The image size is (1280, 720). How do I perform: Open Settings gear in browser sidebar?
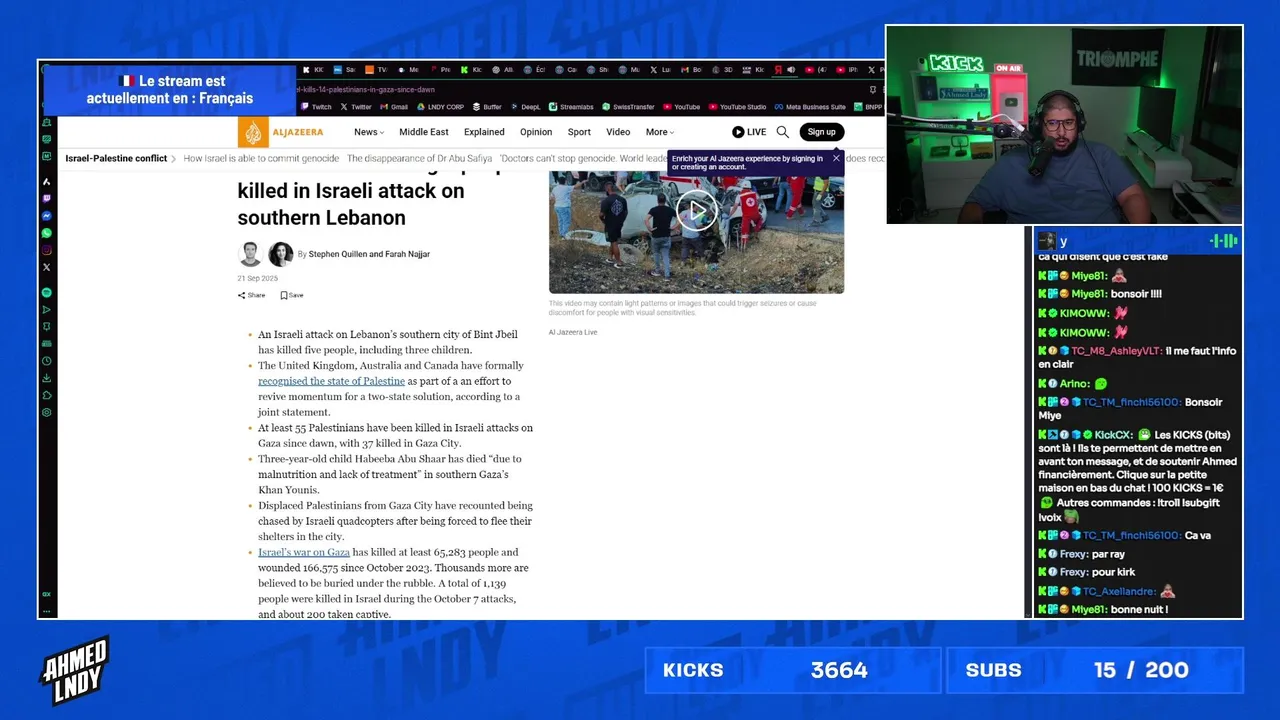(x=47, y=412)
